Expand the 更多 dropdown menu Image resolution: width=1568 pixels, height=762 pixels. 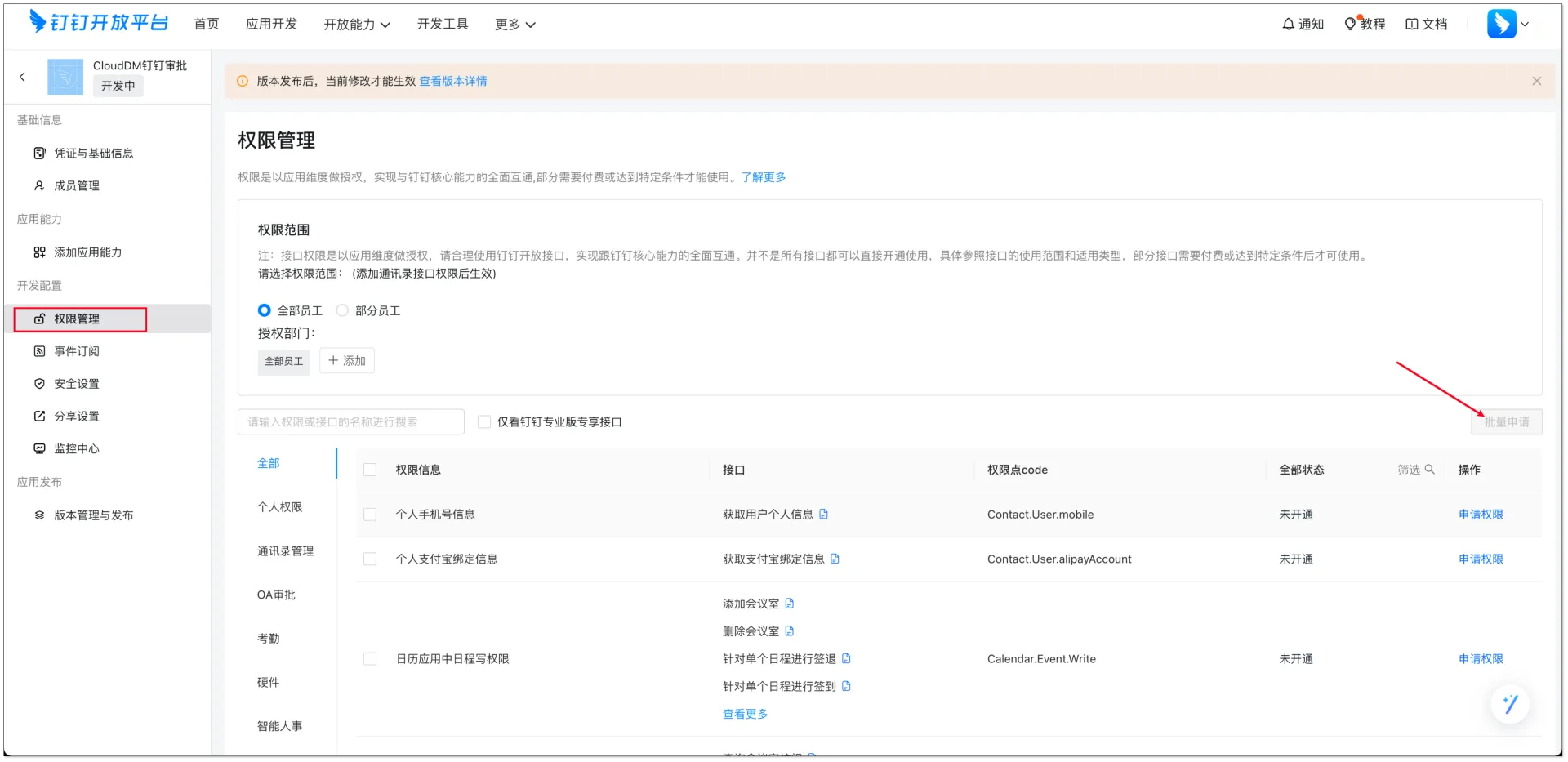(515, 25)
